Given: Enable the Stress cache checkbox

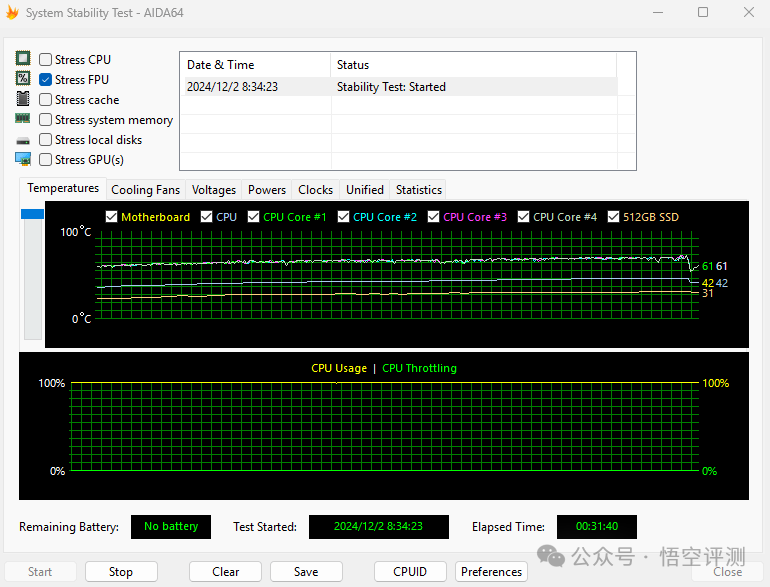Looking at the screenshot, I should point(45,100).
